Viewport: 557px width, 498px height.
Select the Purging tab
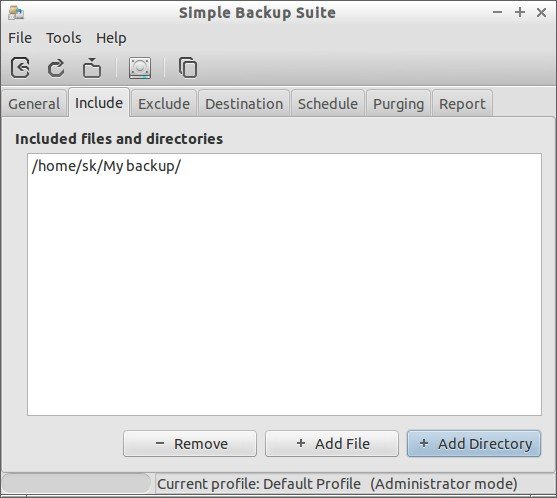tap(399, 103)
